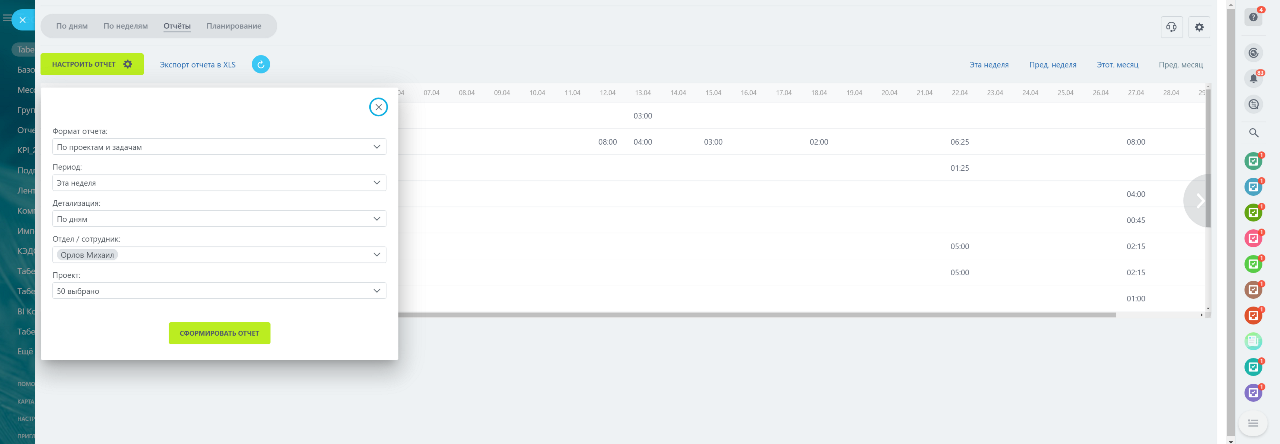1280x444 pixels.
Task: Open the blue task chat icon
Action: tap(1253, 186)
